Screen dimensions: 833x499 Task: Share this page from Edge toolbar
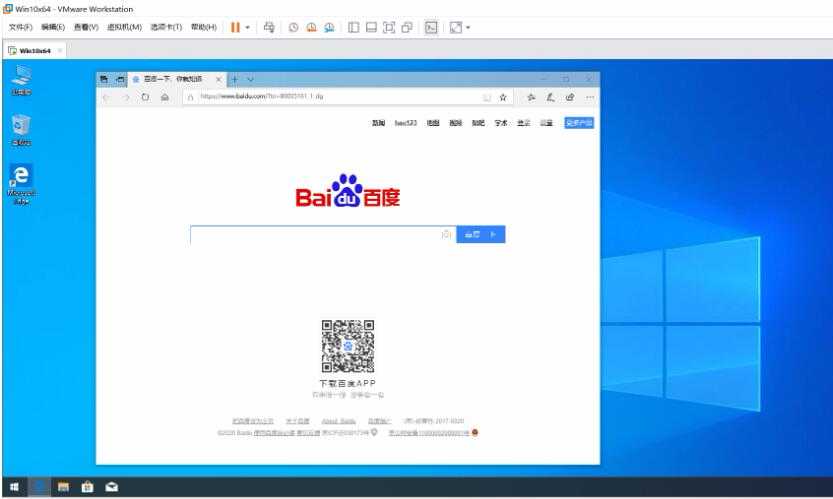coord(570,97)
